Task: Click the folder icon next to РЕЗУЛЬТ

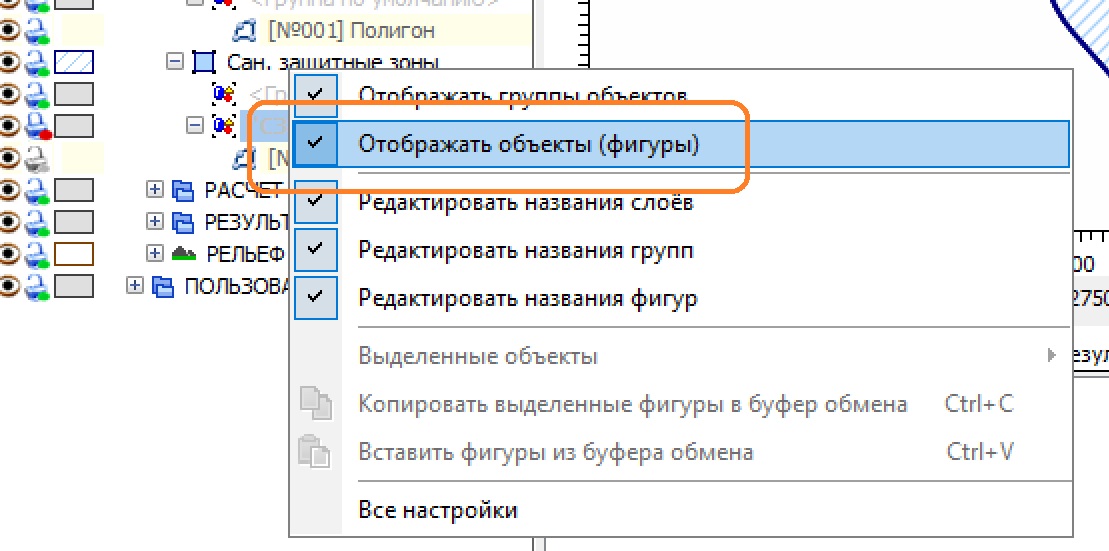Action: [182, 222]
